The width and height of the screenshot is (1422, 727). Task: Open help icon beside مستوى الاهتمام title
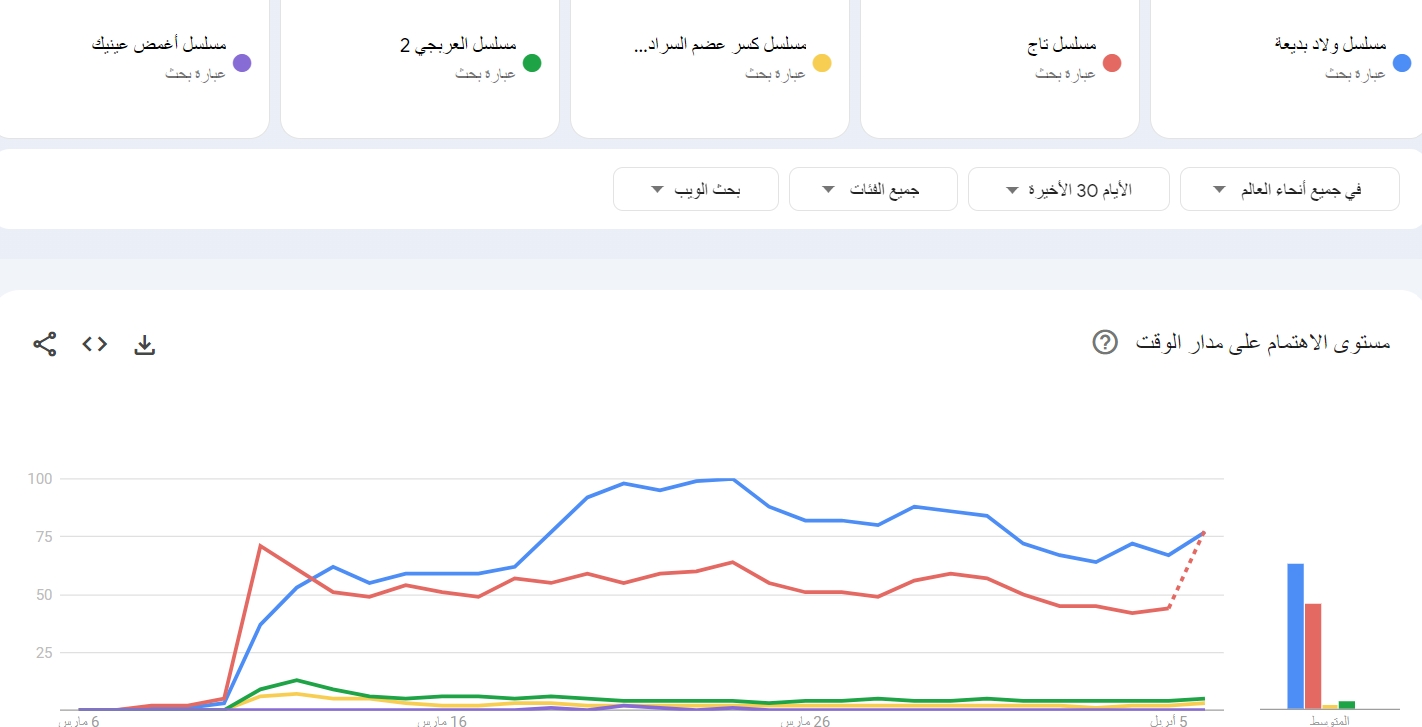[1105, 343]
